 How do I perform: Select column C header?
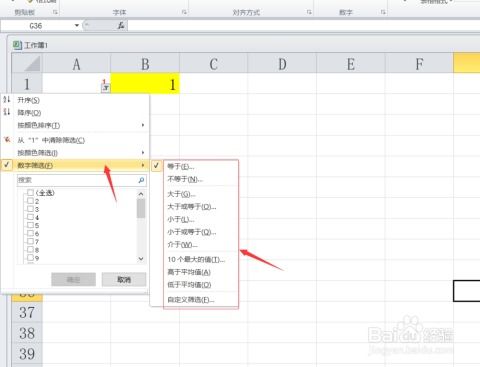(x=214, y=64)
